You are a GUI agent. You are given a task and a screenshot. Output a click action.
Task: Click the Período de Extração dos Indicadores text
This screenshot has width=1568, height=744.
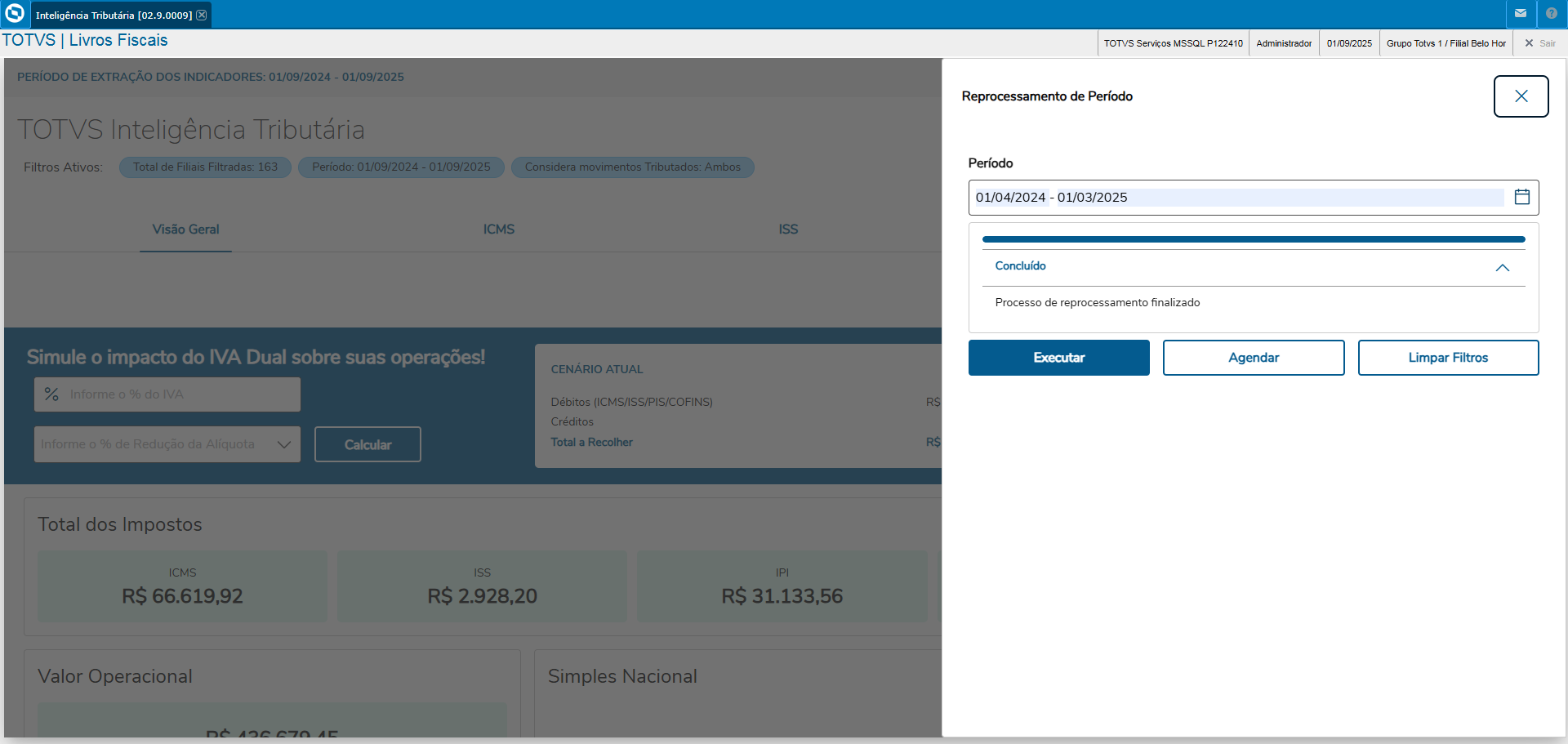(211, 77)
